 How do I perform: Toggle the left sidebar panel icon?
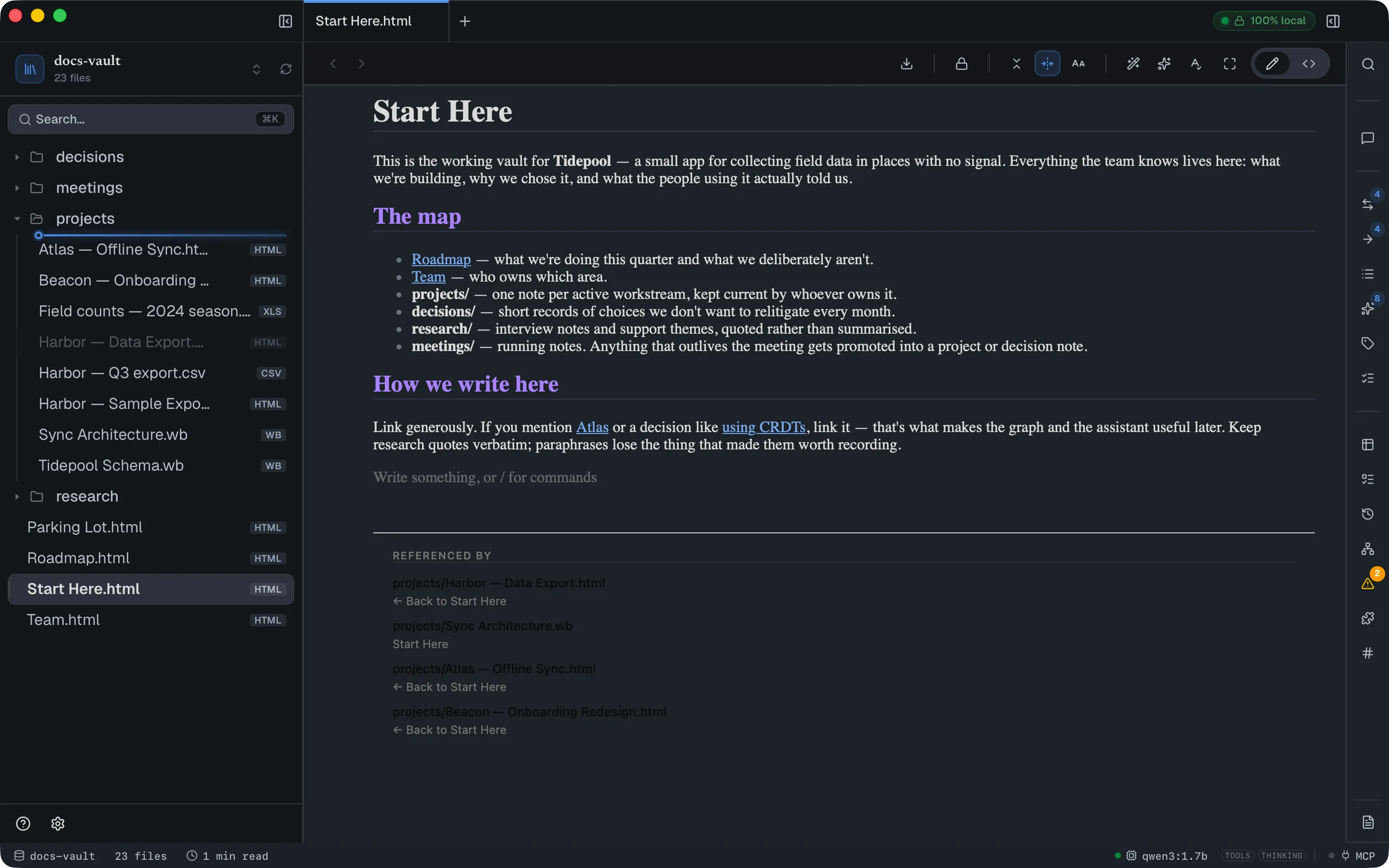point(285,21)
